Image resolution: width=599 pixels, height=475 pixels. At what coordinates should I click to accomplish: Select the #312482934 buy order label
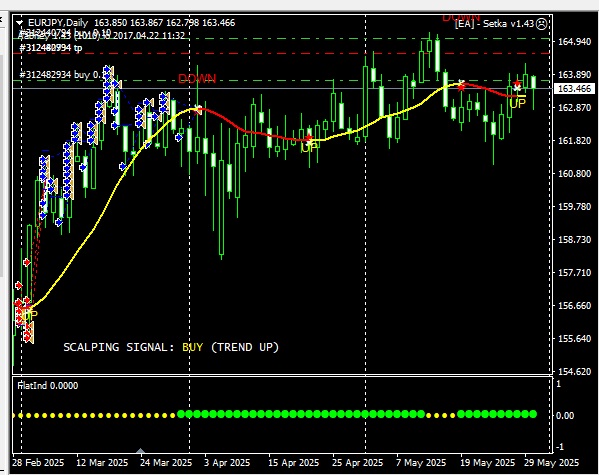pyautogui.click(x=61, y=75)
